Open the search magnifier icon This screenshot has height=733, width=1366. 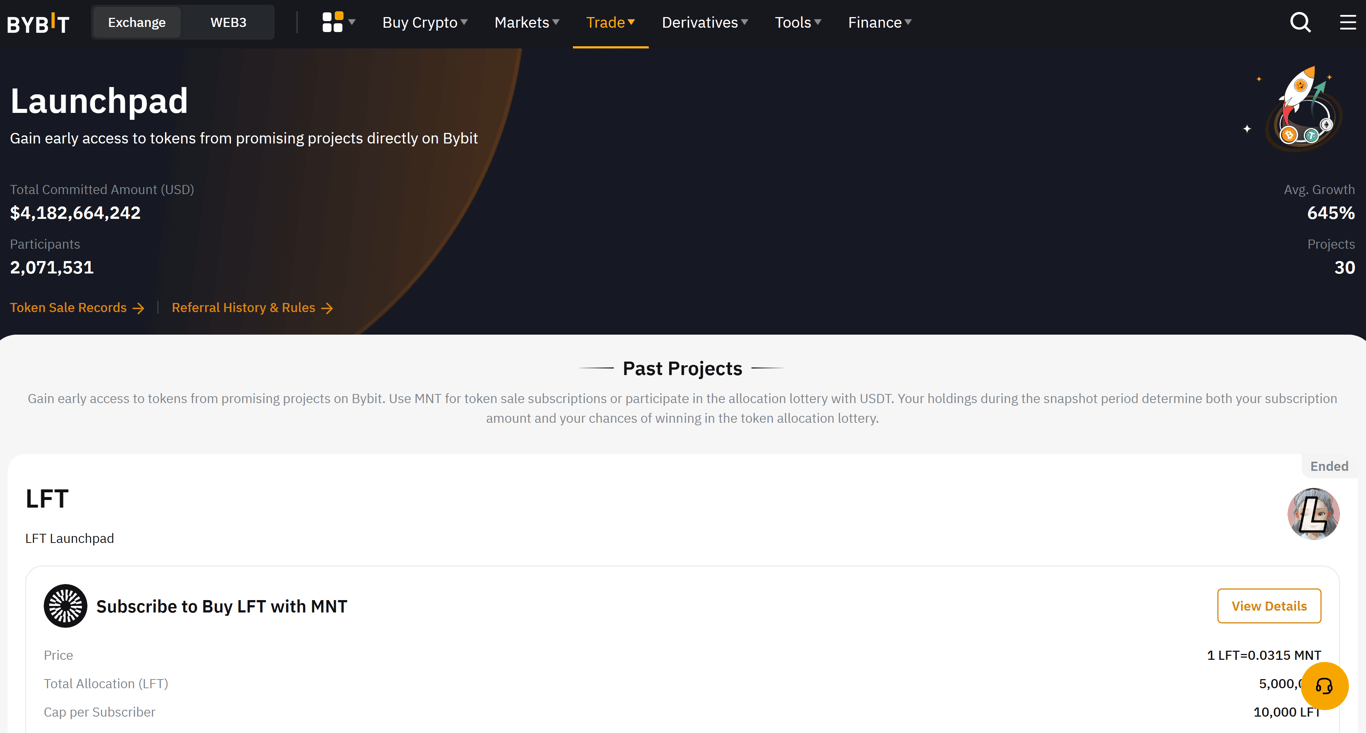point(1300,22)
